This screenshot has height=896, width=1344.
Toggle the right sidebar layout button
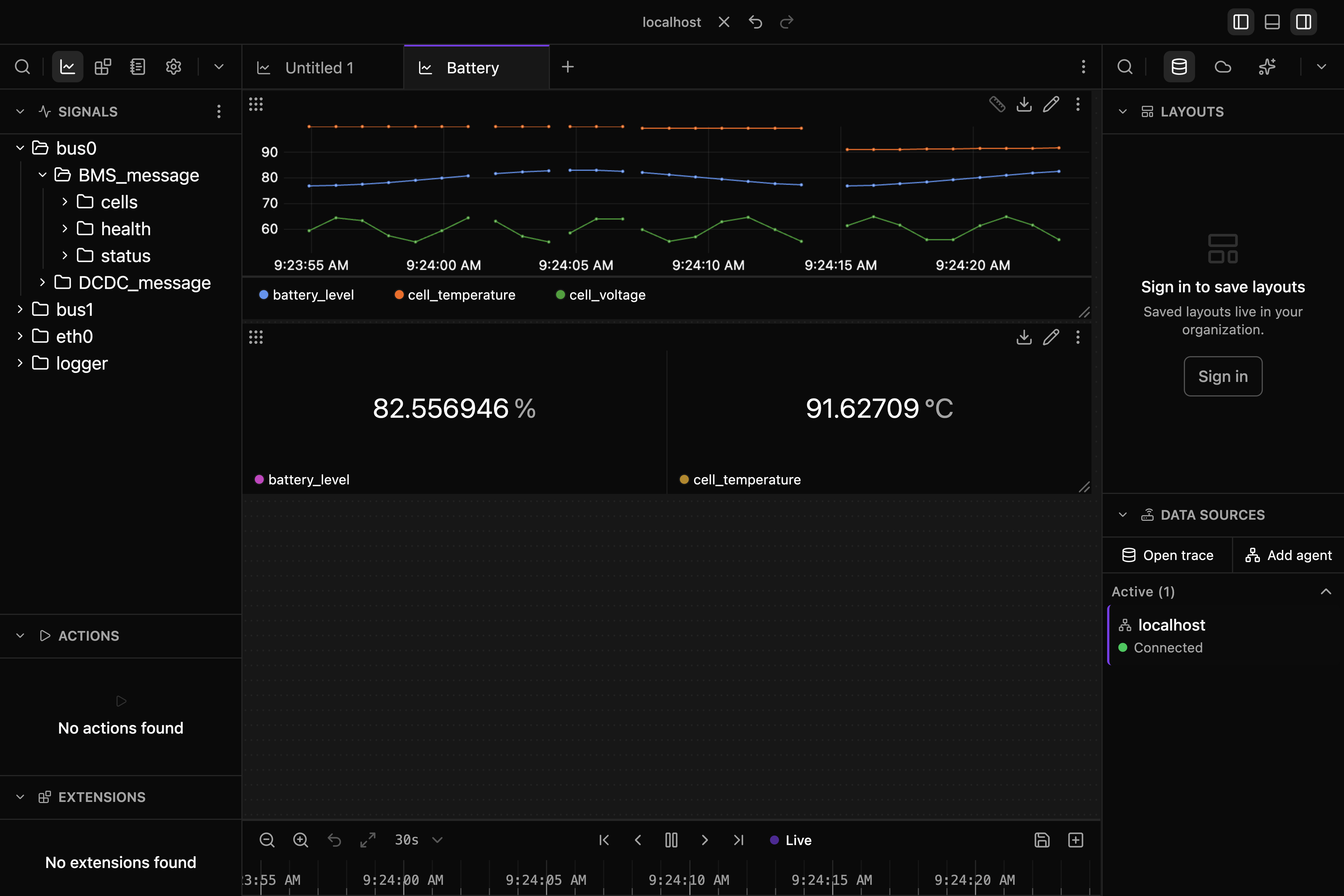1303,22
